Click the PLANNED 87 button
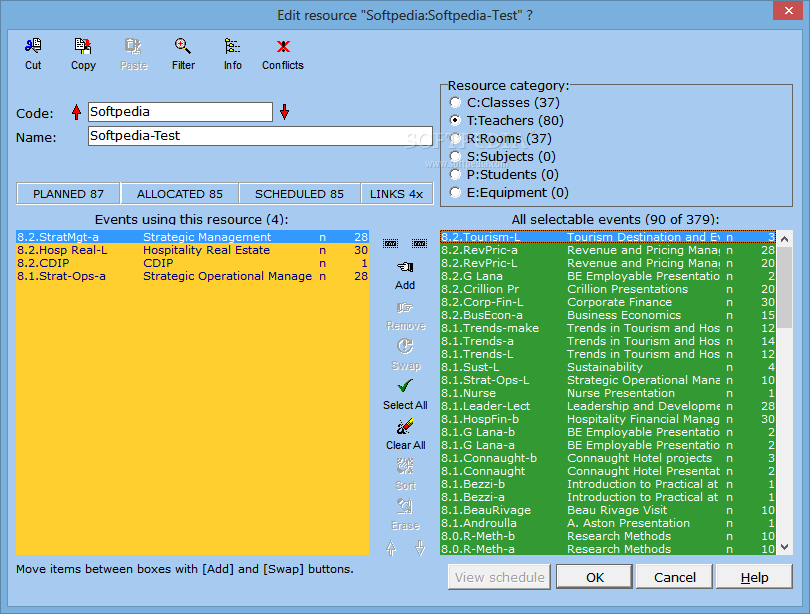810x614 pixels. pos(68,194)
